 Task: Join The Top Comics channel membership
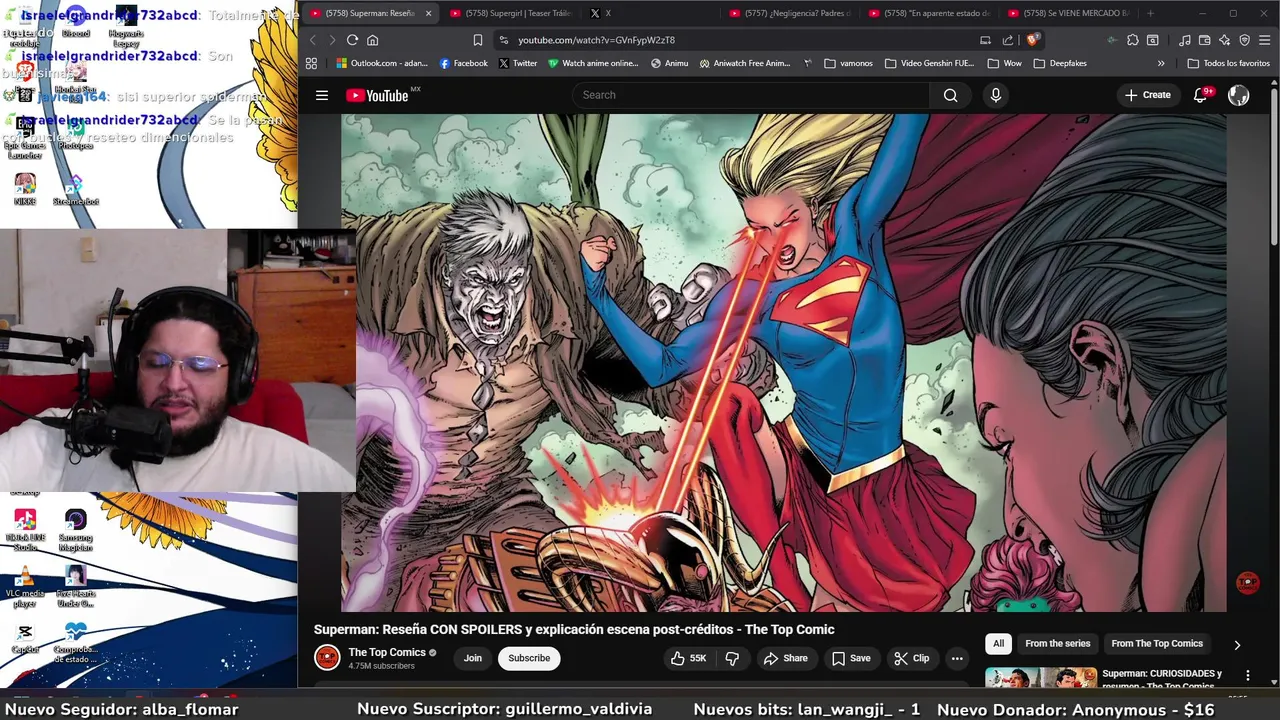tap(472, 658)
